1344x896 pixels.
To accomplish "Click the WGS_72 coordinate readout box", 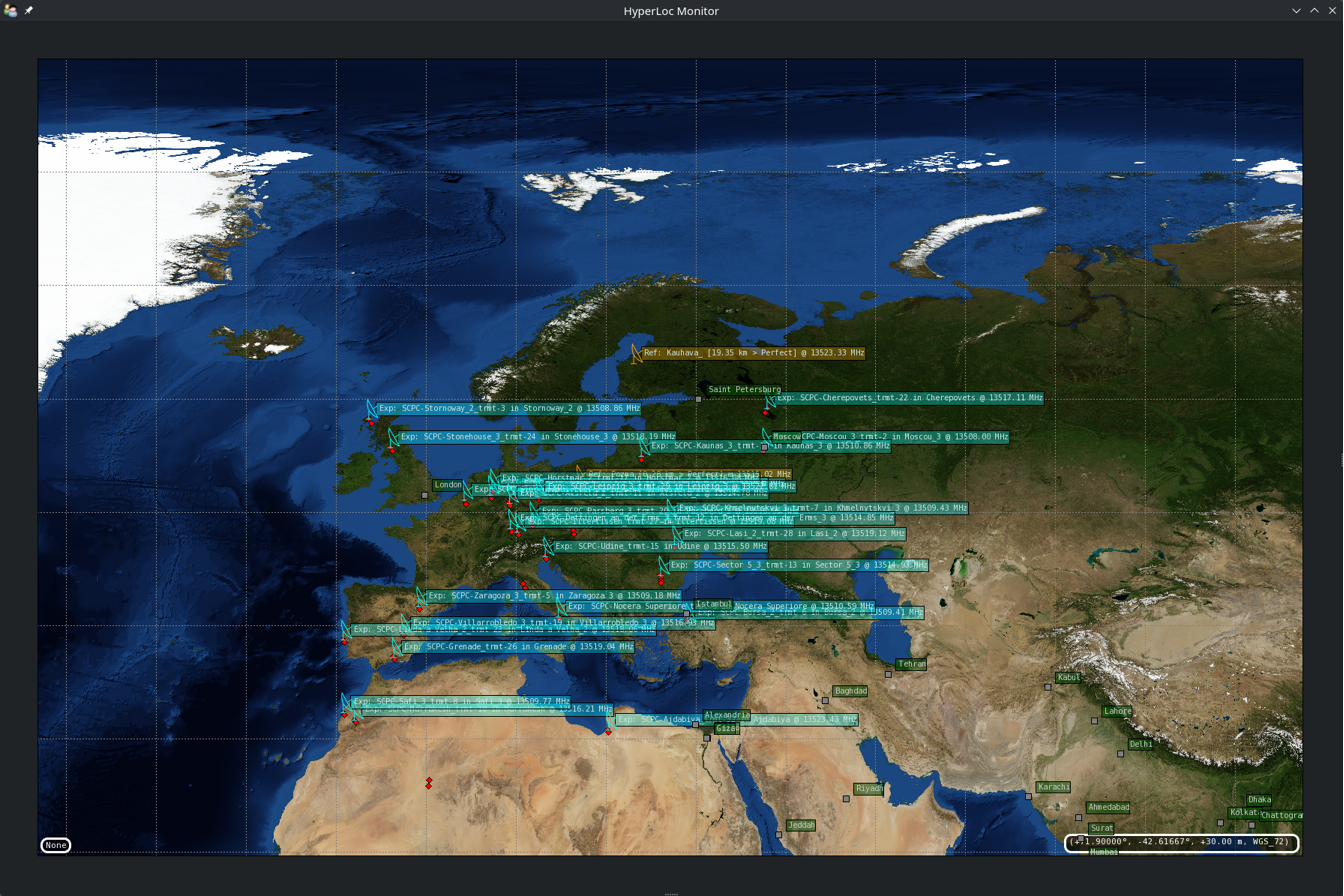I will point(1182,843).
